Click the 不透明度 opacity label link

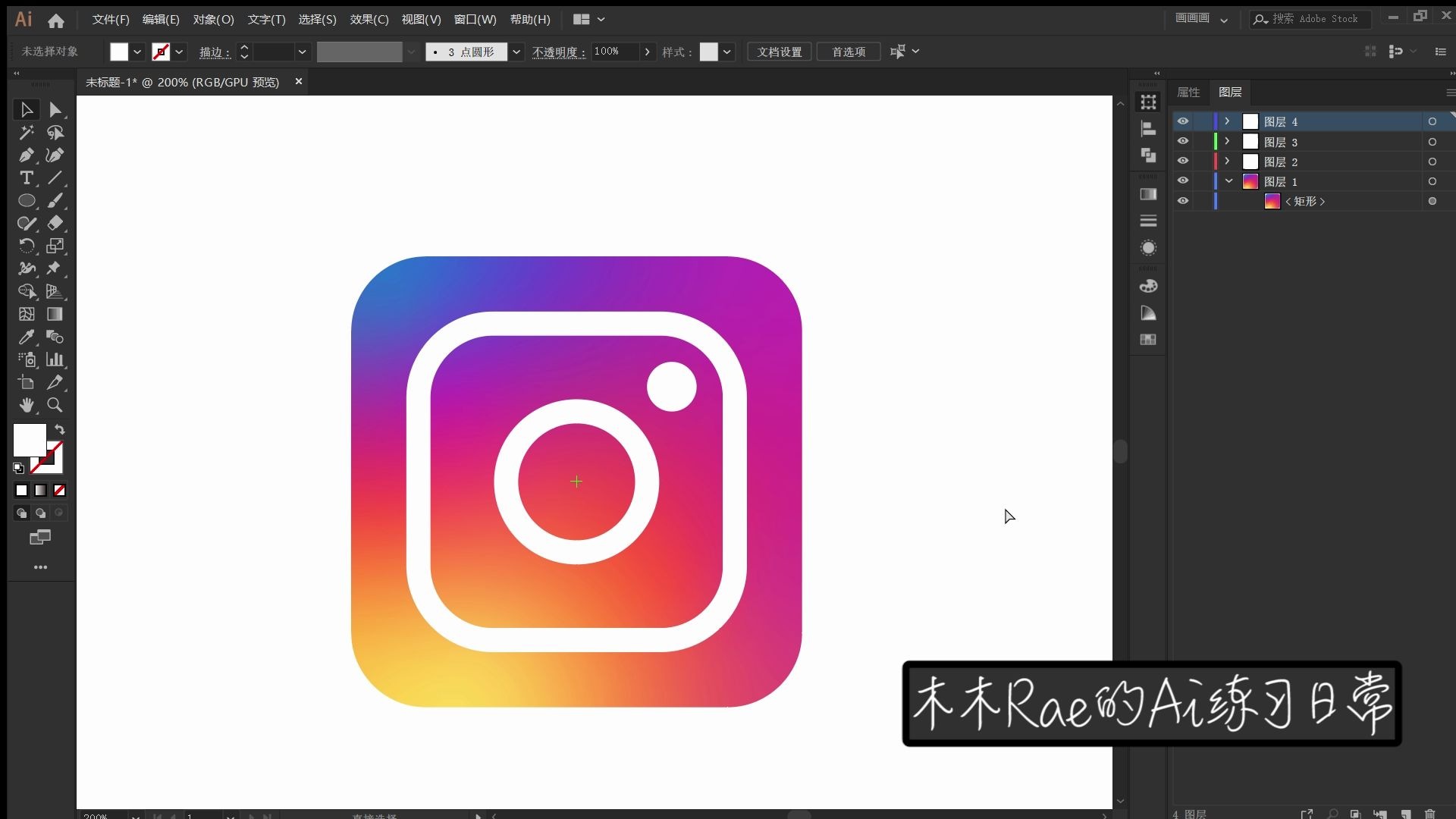(x=558, y=52)
